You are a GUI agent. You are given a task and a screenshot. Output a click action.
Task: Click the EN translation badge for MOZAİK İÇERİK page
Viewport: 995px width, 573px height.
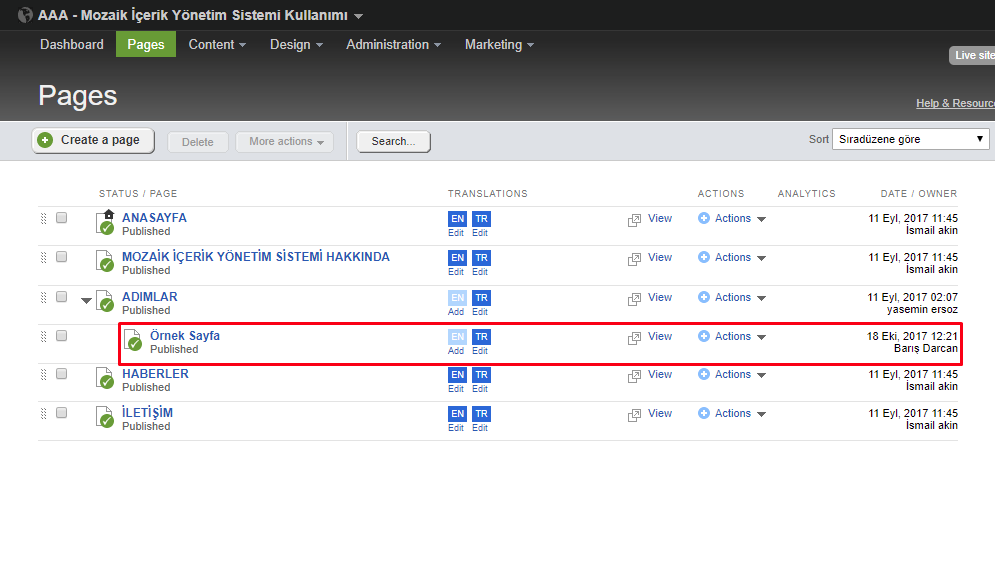tap(458, 258)
